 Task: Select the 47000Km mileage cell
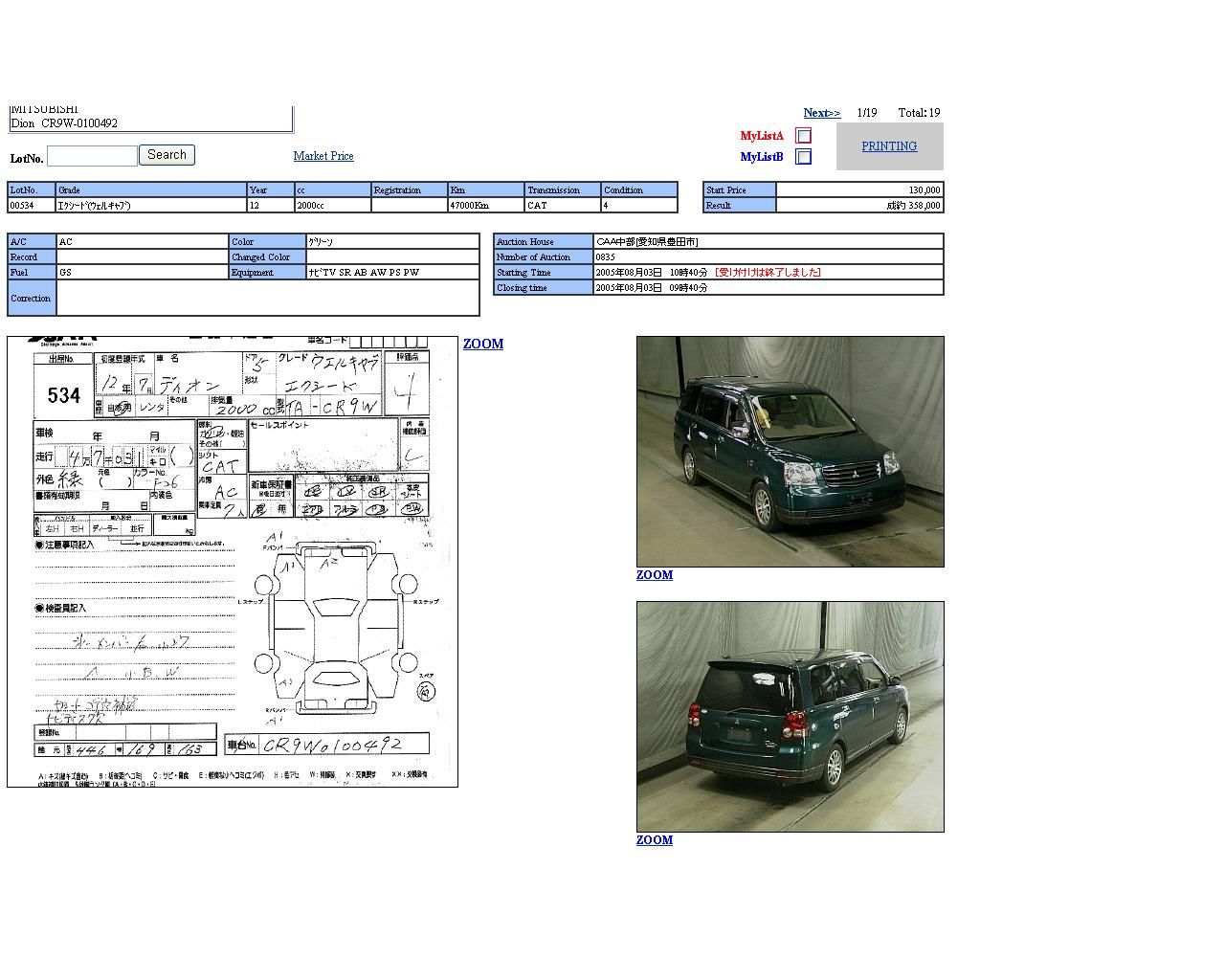click(x=486, y=206)
